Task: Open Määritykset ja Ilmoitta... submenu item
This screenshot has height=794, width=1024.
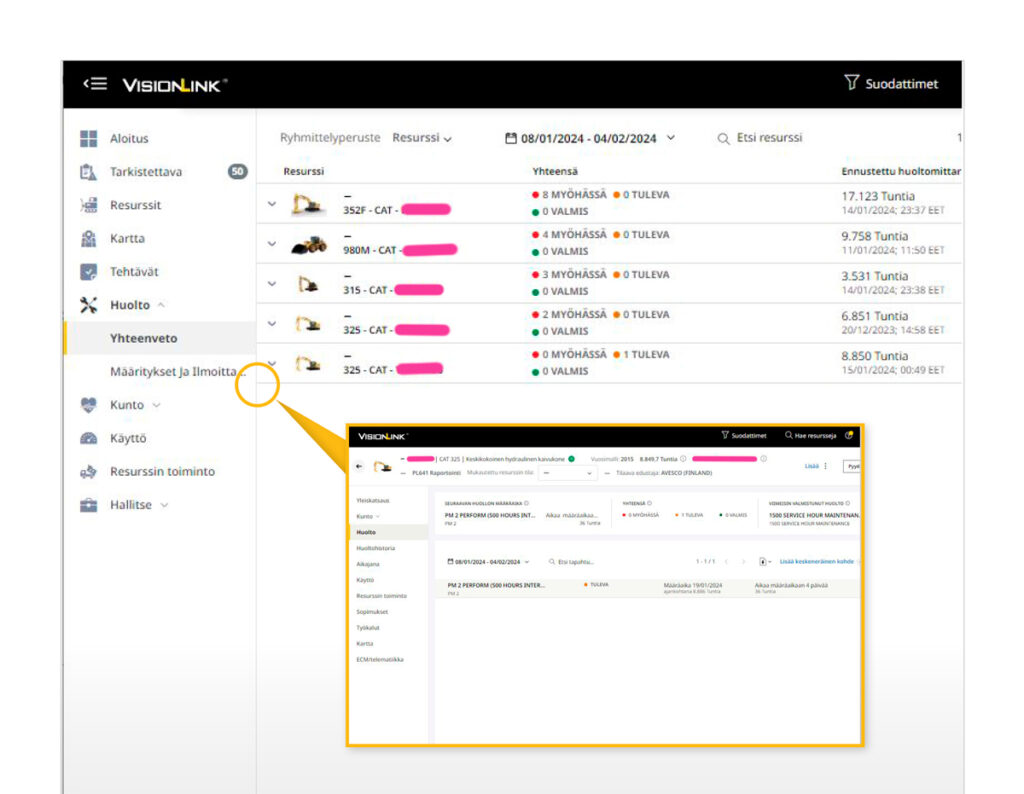Action: coord(176,372)
